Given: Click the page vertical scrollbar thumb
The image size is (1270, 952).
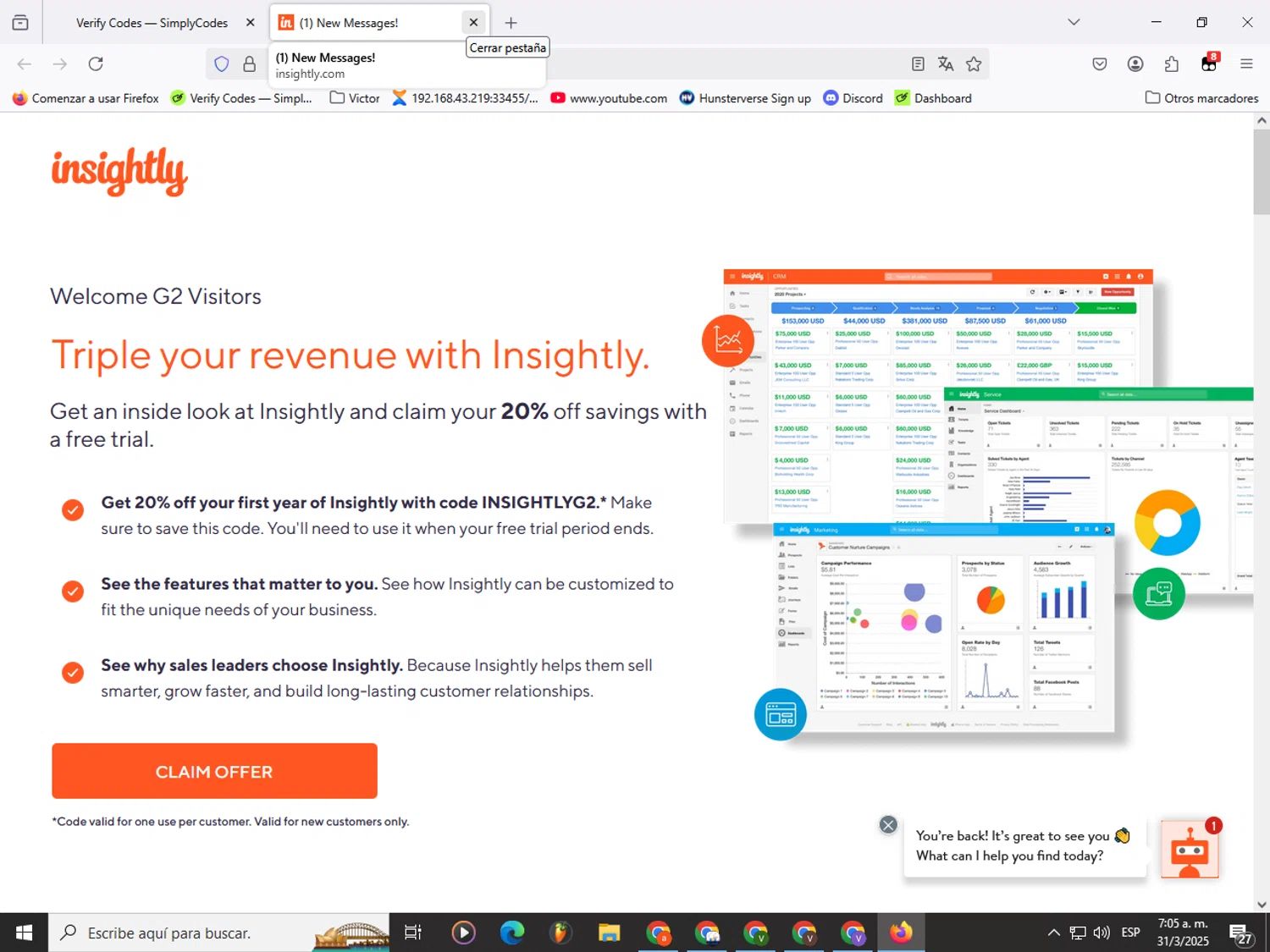Looking at the screenshot, I should tap(1262, 172).
